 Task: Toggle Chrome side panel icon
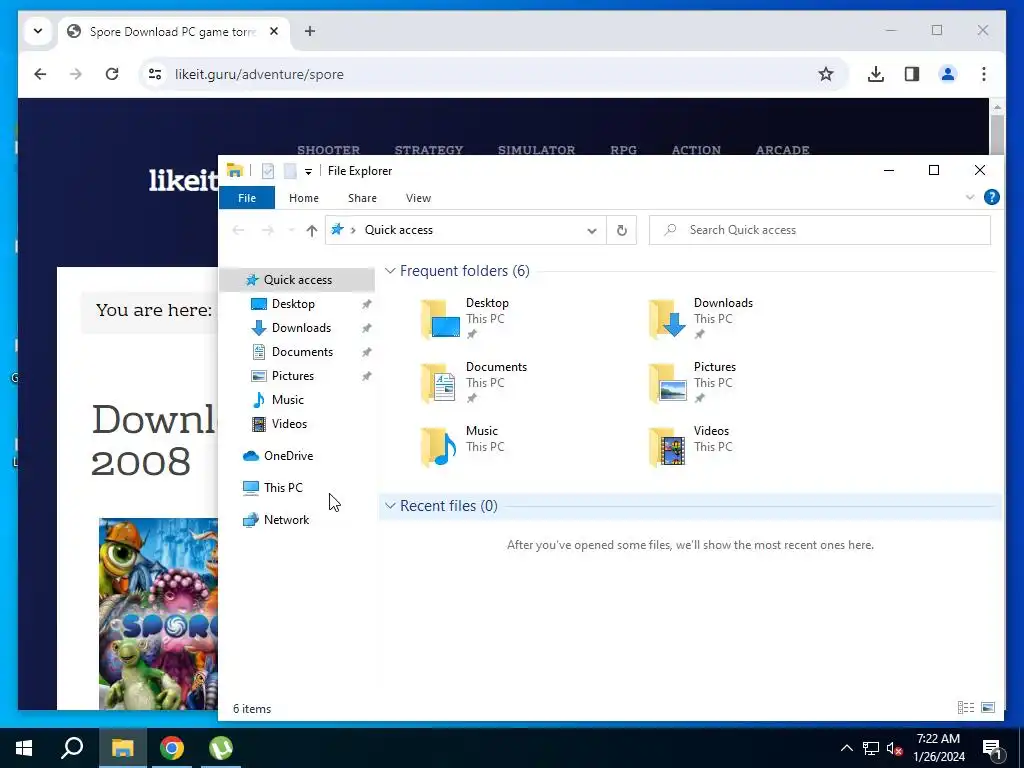(x=912, y=74)
